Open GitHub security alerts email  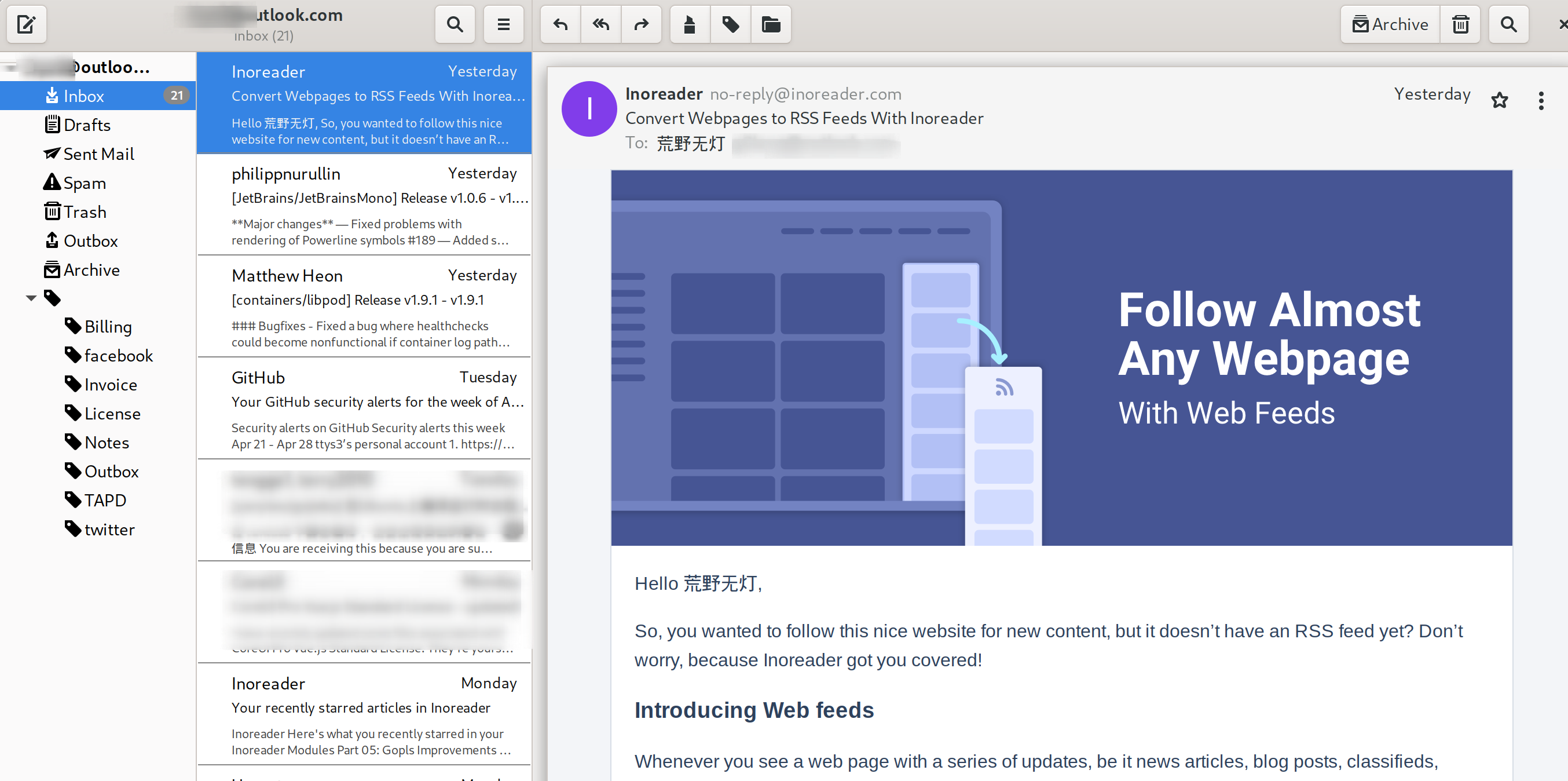tap(364, 408)
